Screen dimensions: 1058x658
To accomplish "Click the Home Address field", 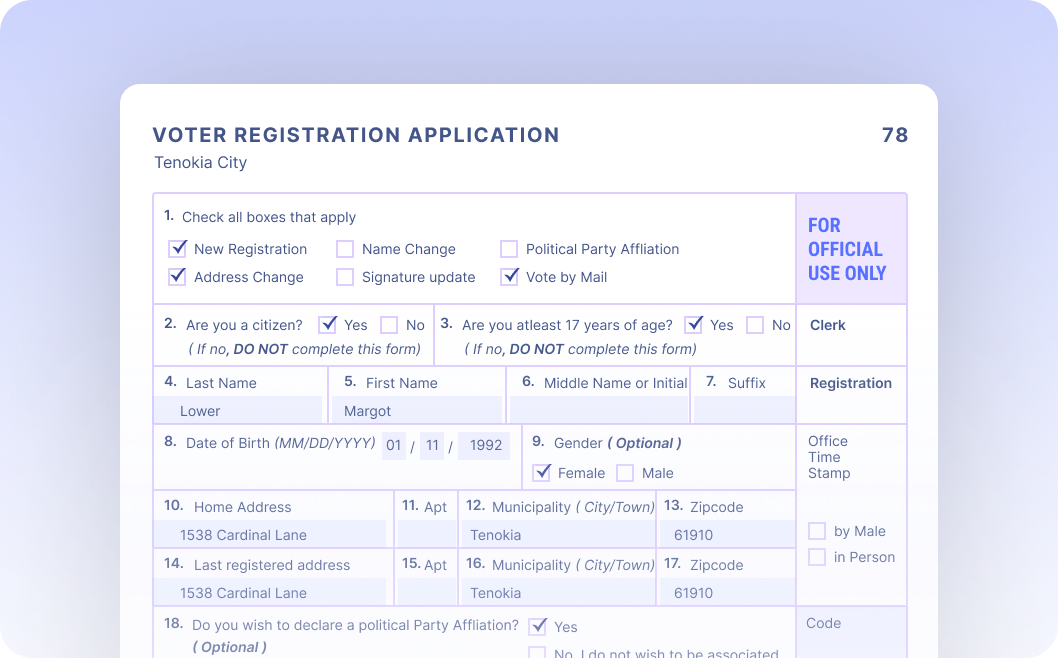I will click(x=270, y=535).
